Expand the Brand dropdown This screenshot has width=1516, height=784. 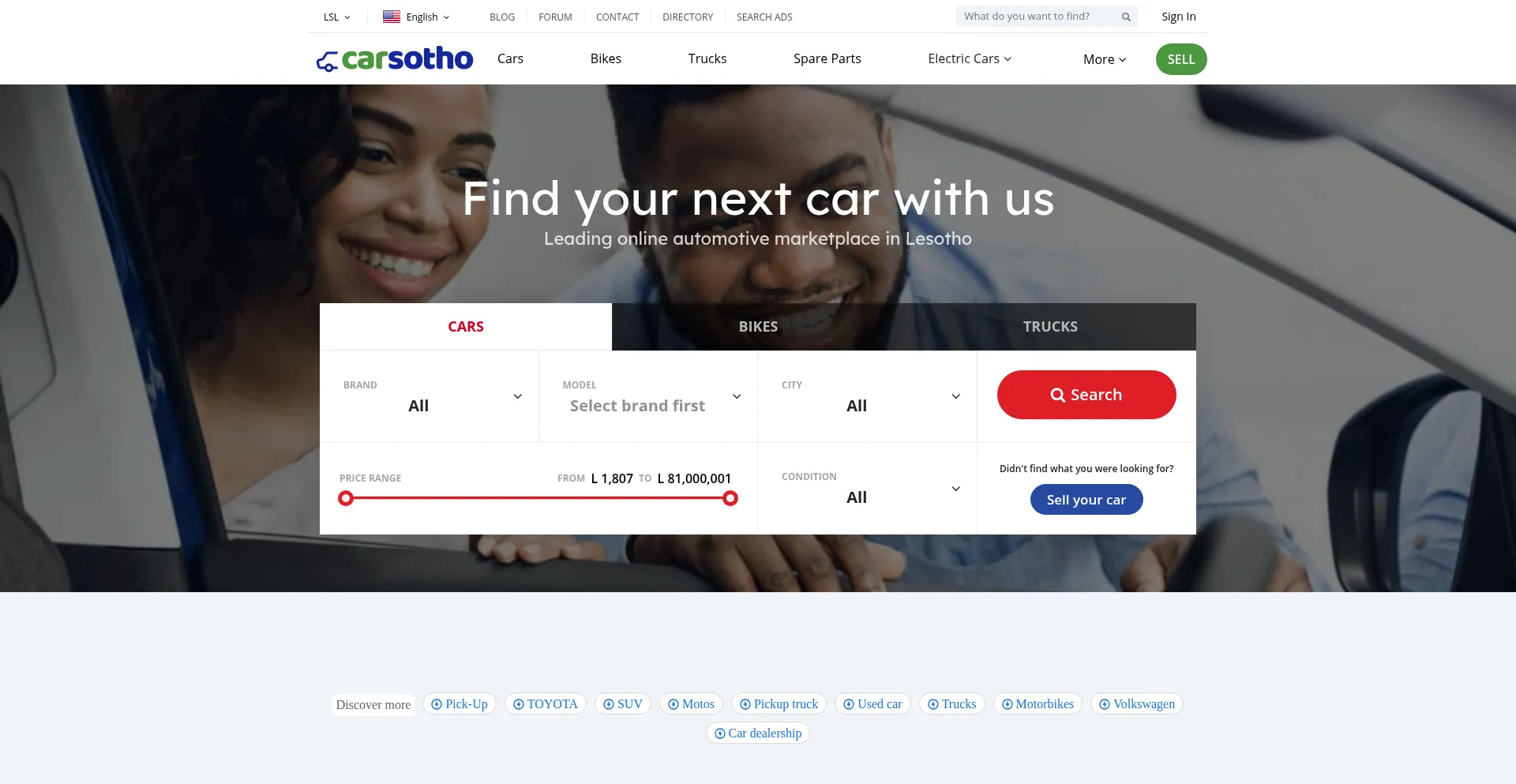pos(429,396)
